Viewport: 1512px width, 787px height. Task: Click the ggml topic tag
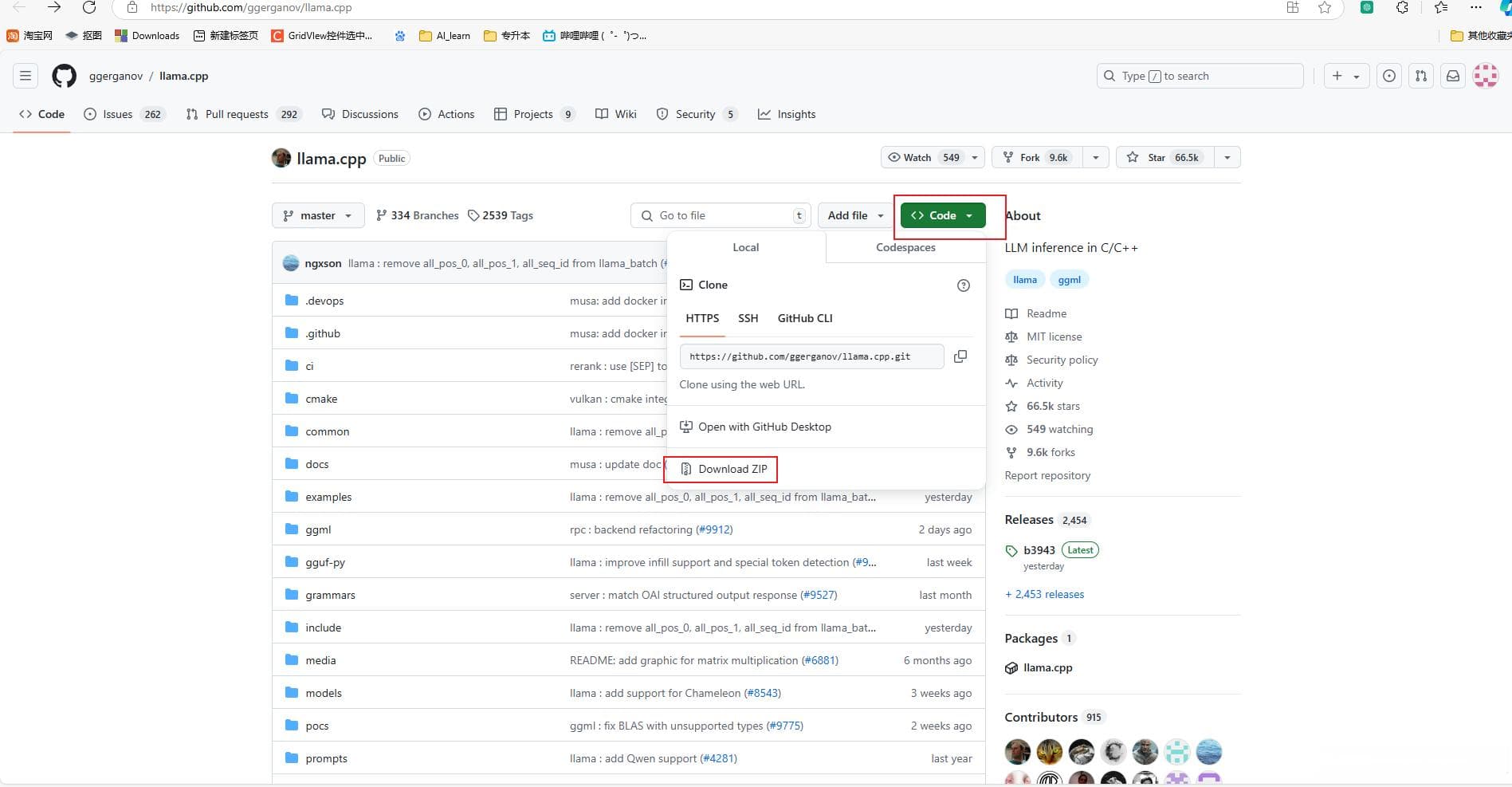(x=1070, y=280)
